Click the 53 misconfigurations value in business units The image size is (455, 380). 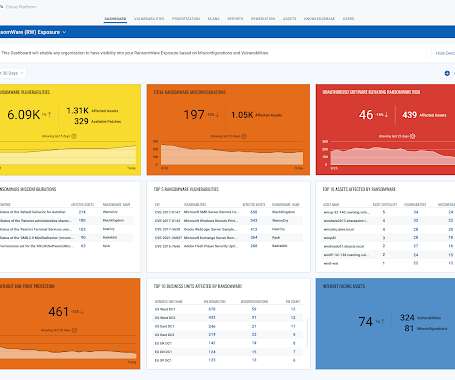254,309
